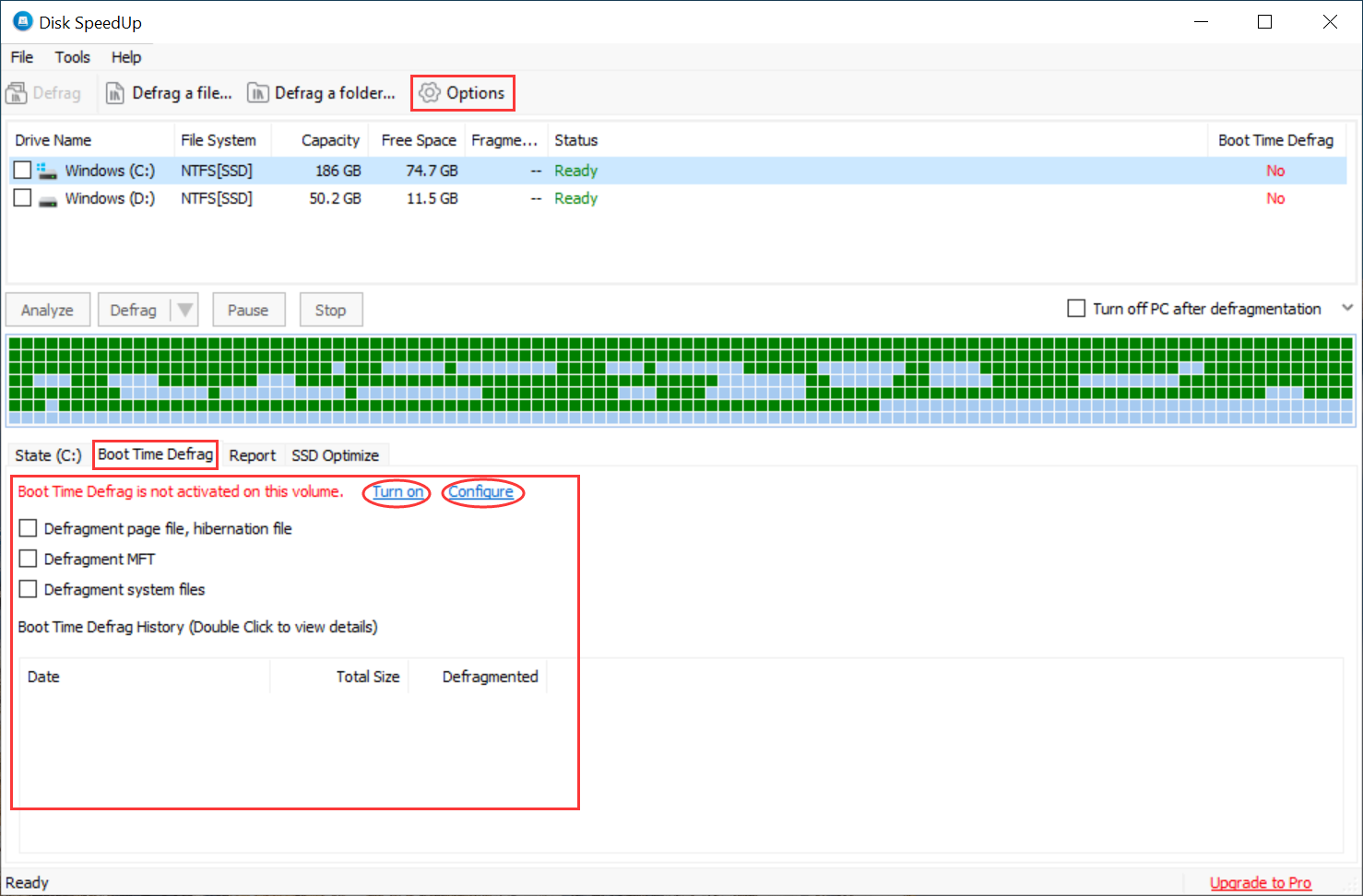The image size is (1363, 896).
Task: Check the Windows (C:) drive checkbox
Action: [22, 170]
